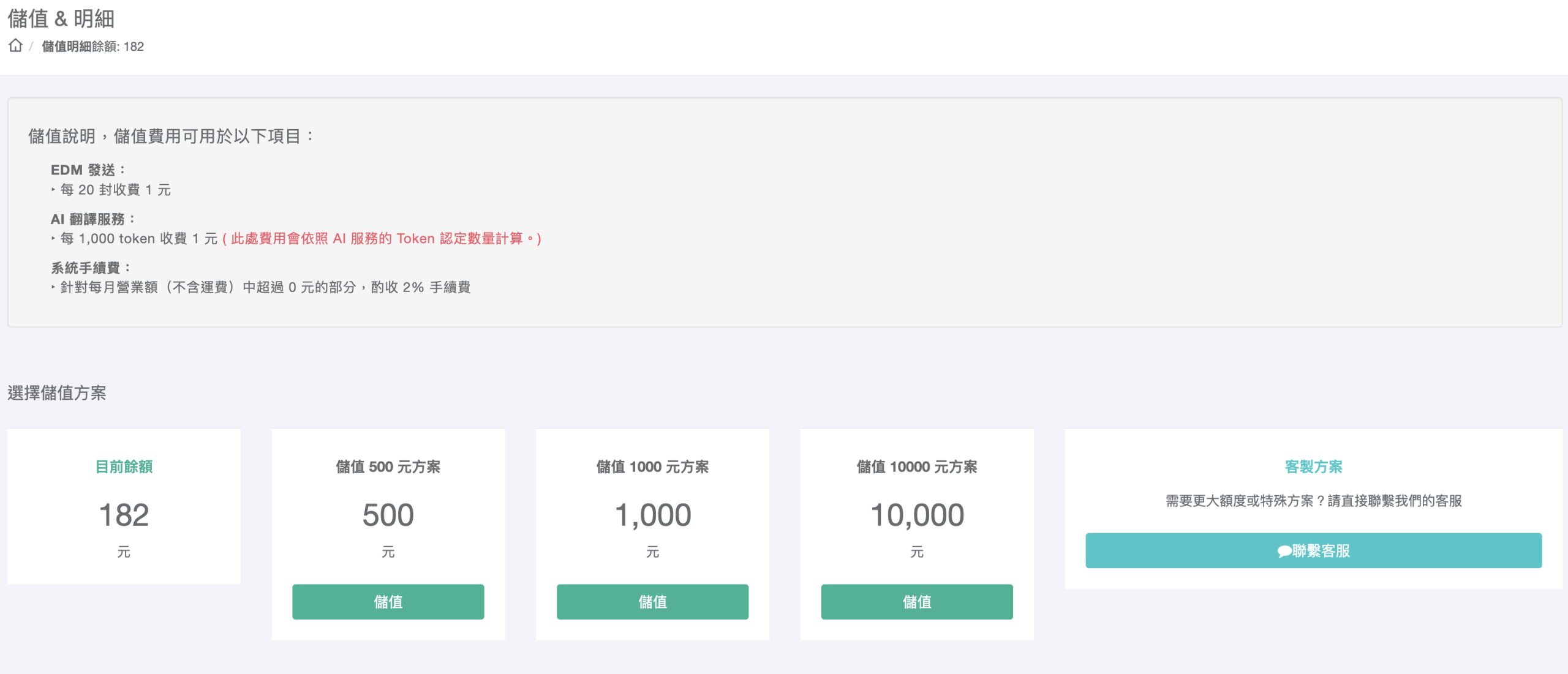Click the red Token note text

[381, 238]
